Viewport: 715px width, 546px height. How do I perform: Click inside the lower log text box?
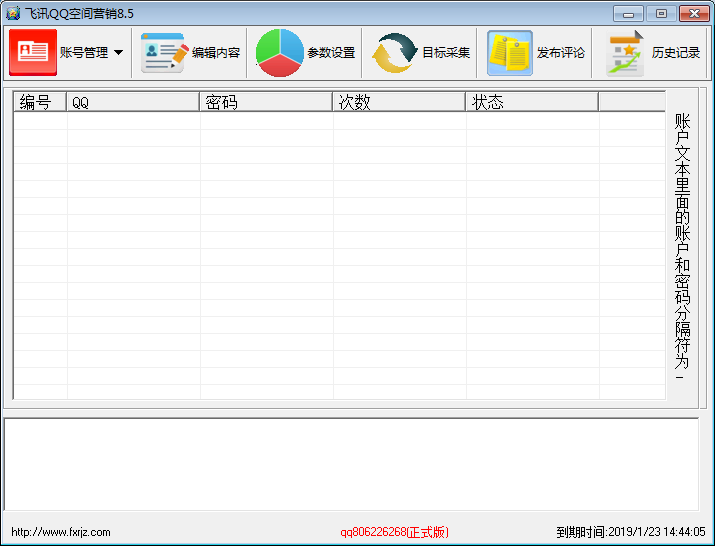point(351,464)
